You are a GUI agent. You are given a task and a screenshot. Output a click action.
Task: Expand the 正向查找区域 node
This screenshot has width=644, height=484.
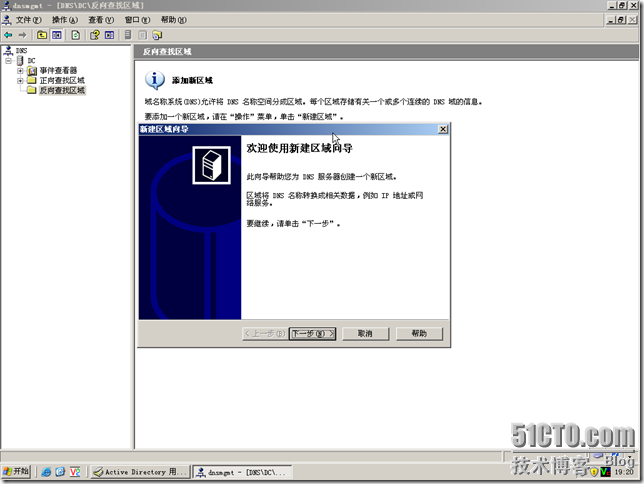point(20,81)
